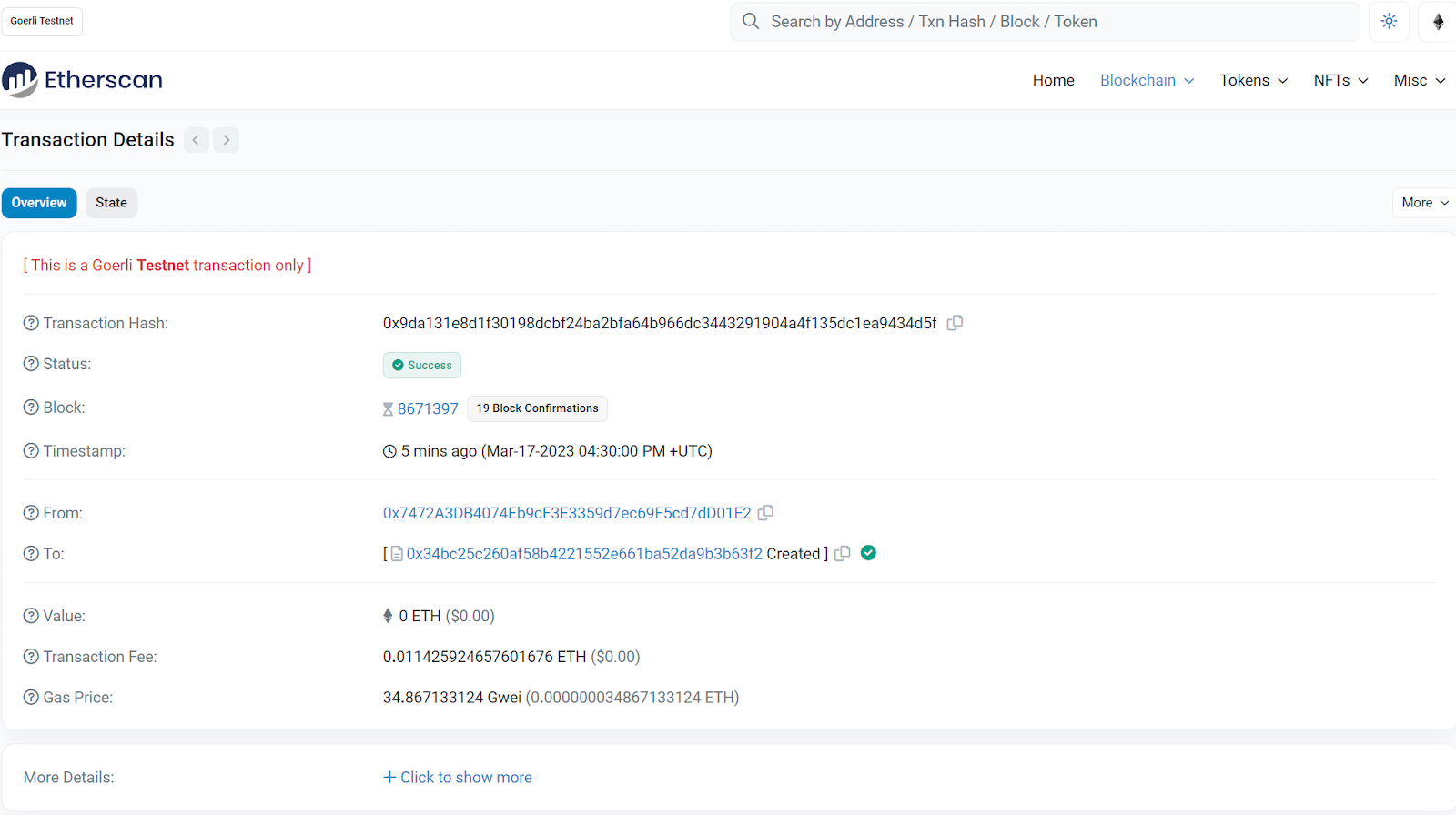Open the Ethereum network selector icon
The width and height of the screenshot is (1456, 815).
pos(1438,22)
